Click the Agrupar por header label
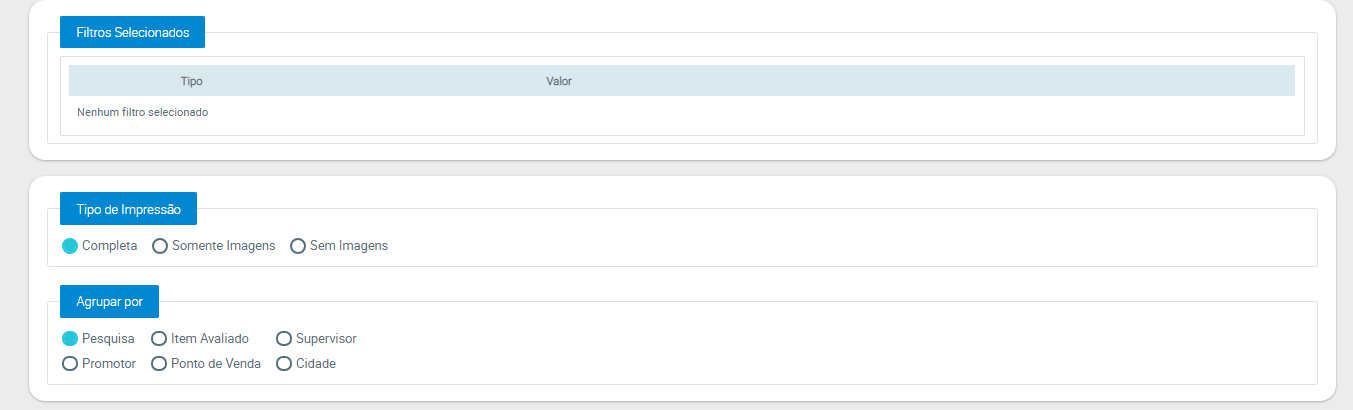1353x410 pixels. point(109,301)
